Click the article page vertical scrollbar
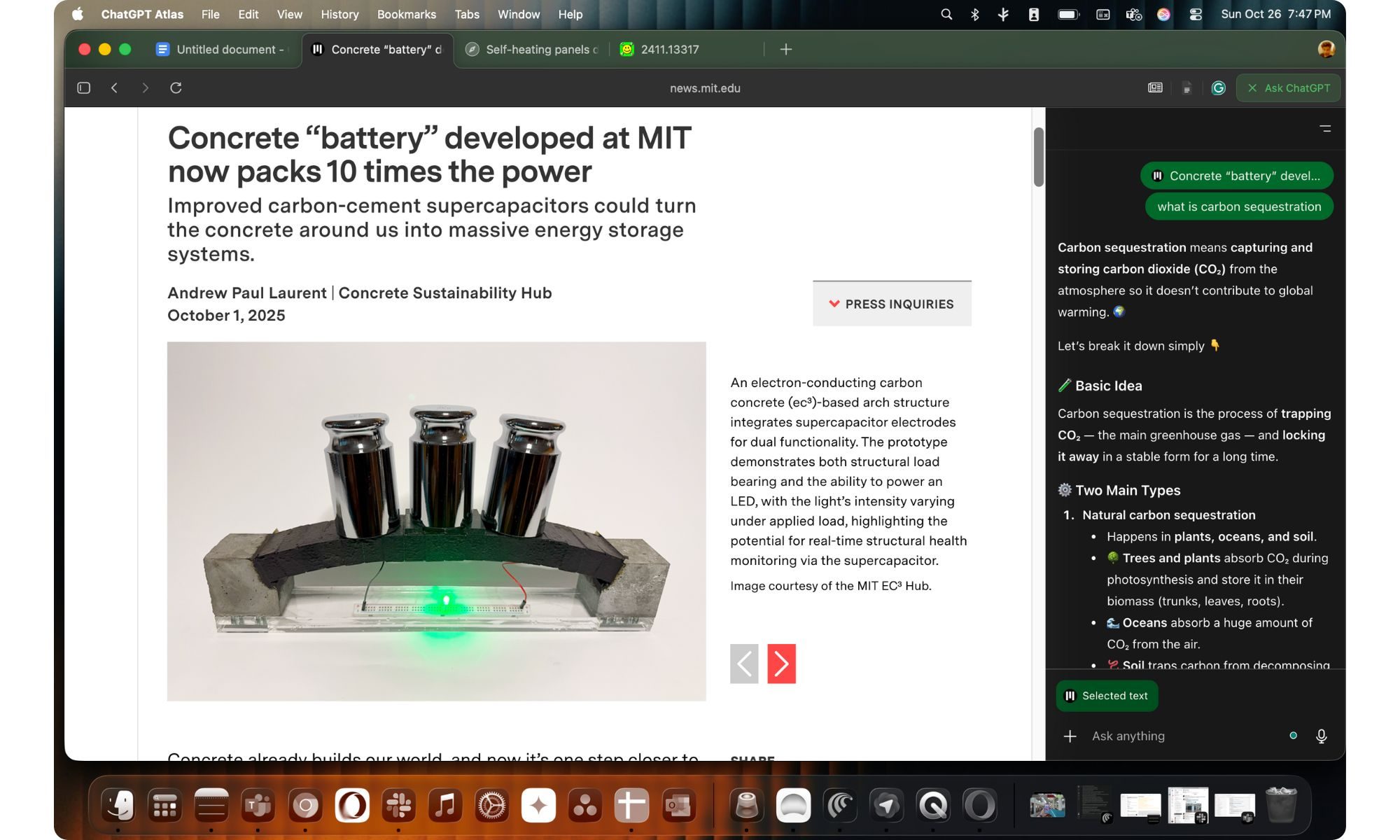 point(1039,157)
